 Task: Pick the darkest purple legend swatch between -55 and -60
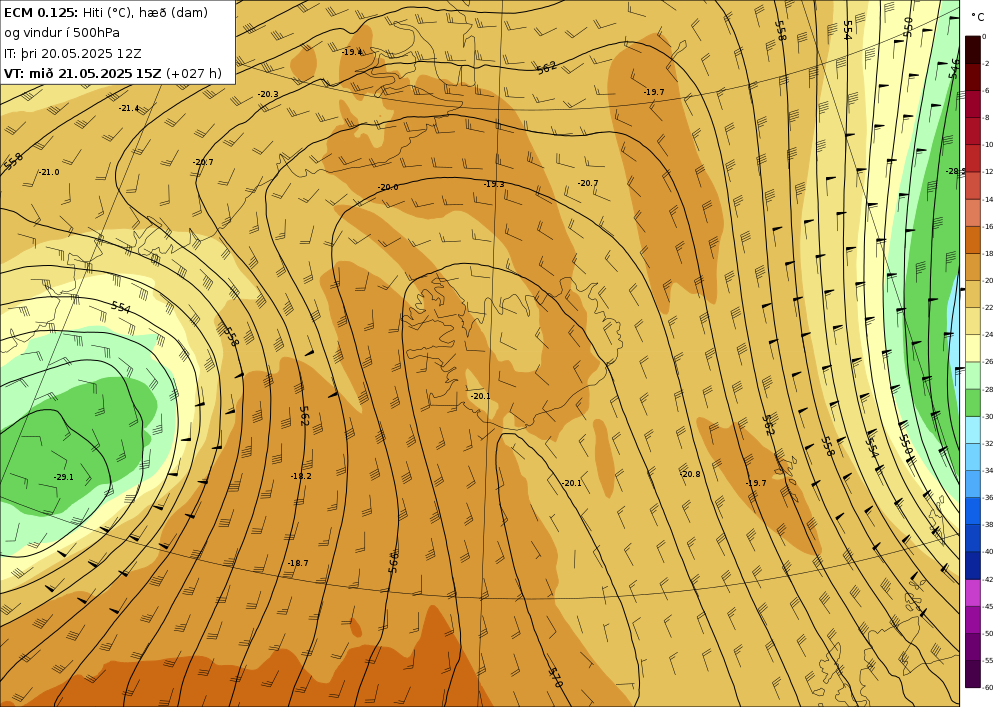click(x=973, y=674)
